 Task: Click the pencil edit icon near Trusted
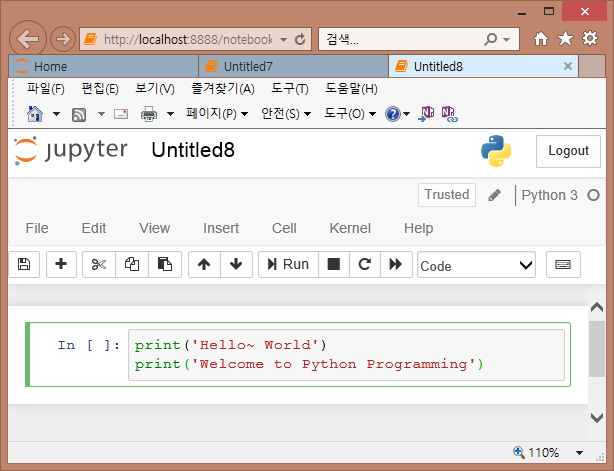click(x=495, y=195)
